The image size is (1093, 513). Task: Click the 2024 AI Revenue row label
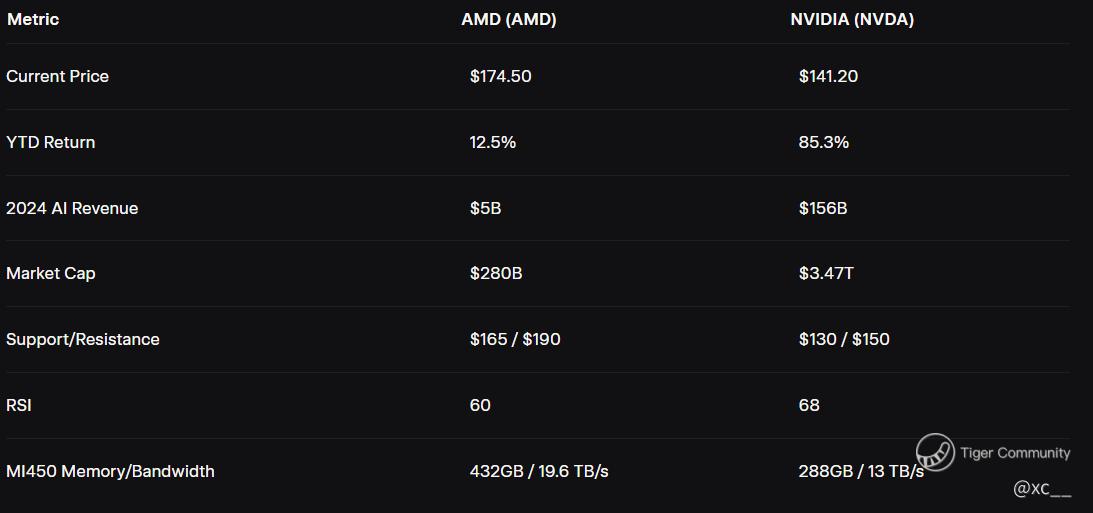click(72, 208)
